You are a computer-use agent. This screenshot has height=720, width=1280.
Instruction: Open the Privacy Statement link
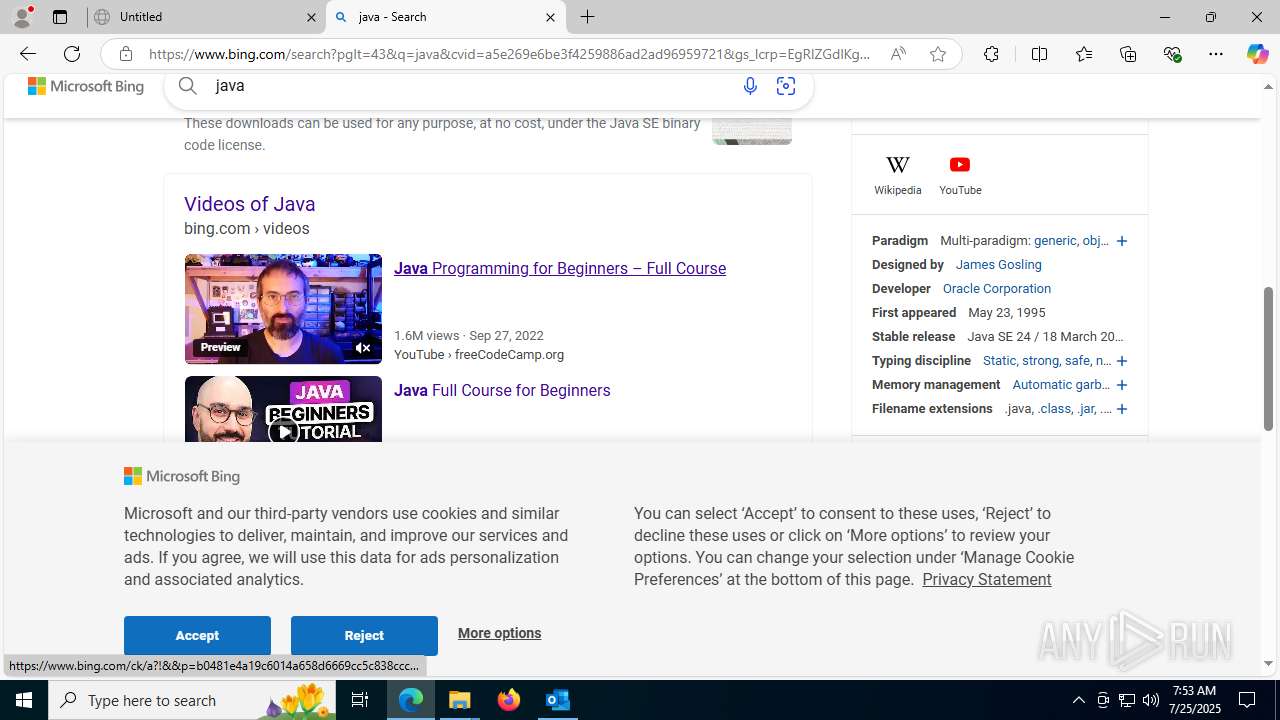pos(986,579)
